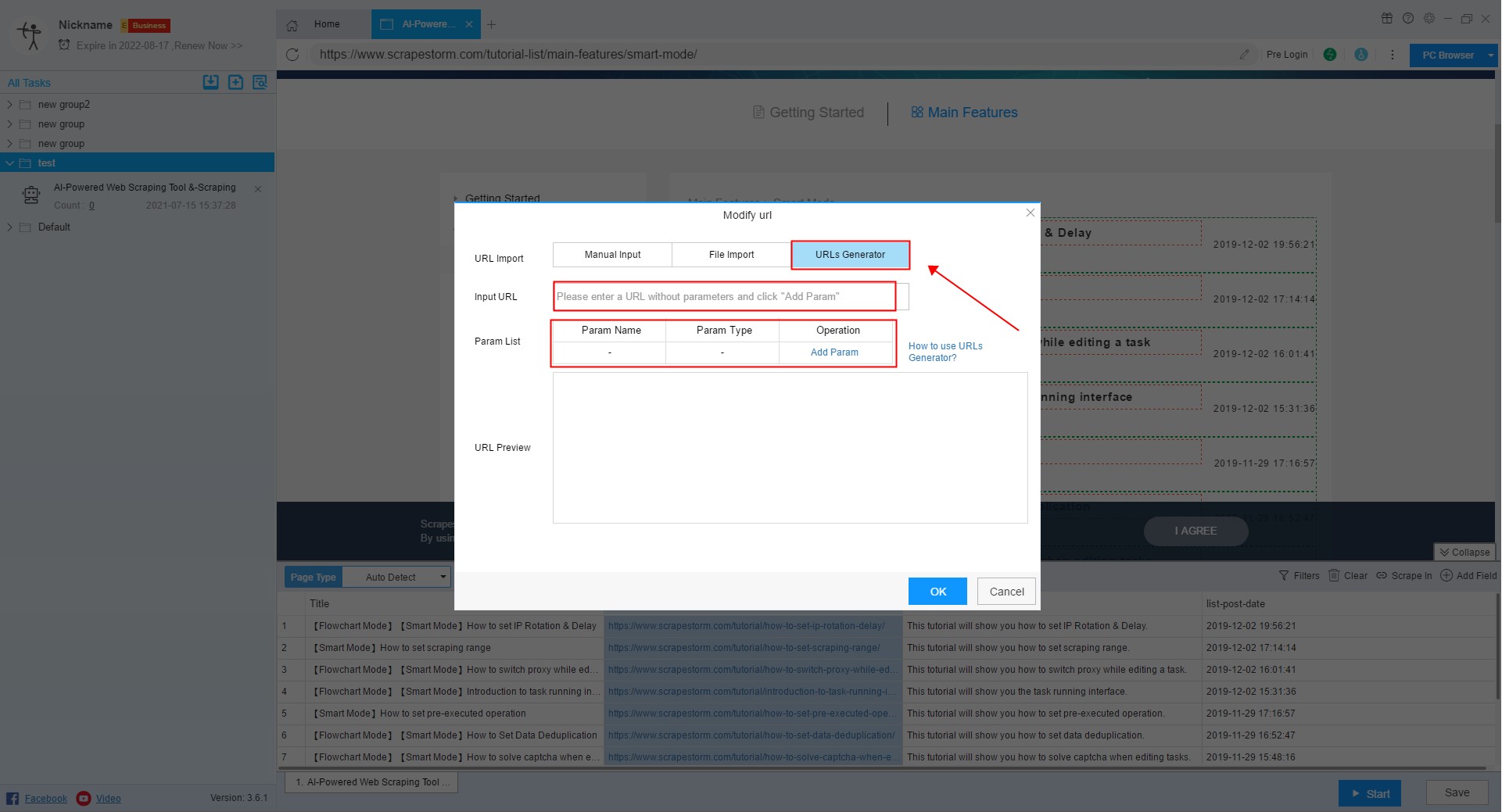The image size is (1502, 812).
Task: Click the Clear trash button
Action: click(x=1348, y=575)
